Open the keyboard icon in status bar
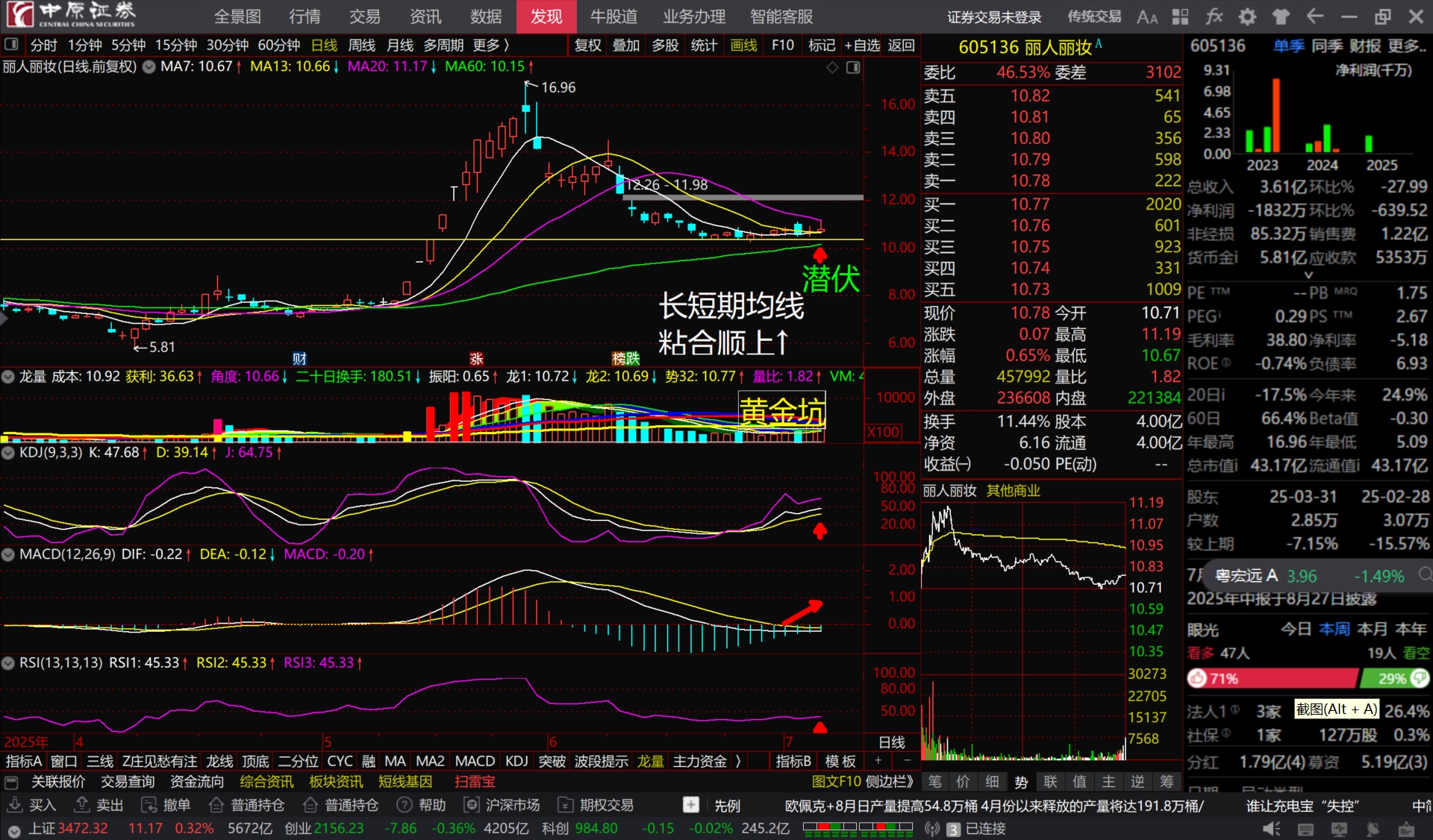Screen dimensions: 1433x840 point(1305,829)
